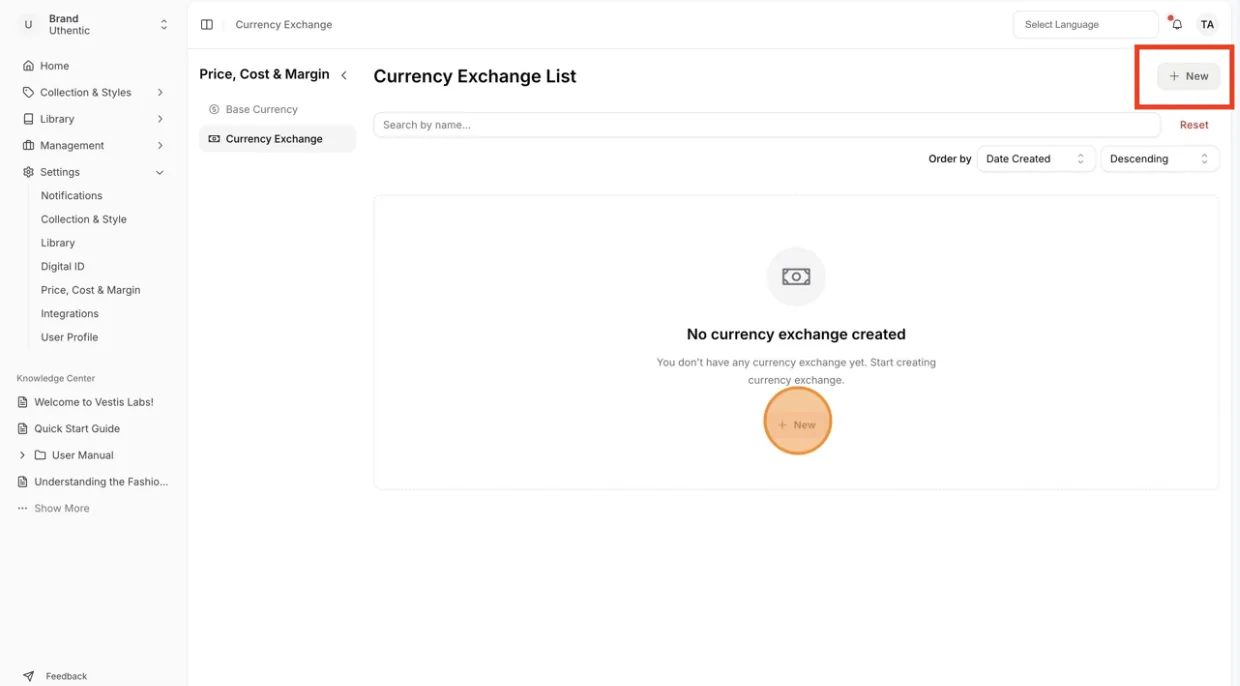Select the Base Currency tab
The width and height of the screenshot is (1240, 686).
[277, 109]
